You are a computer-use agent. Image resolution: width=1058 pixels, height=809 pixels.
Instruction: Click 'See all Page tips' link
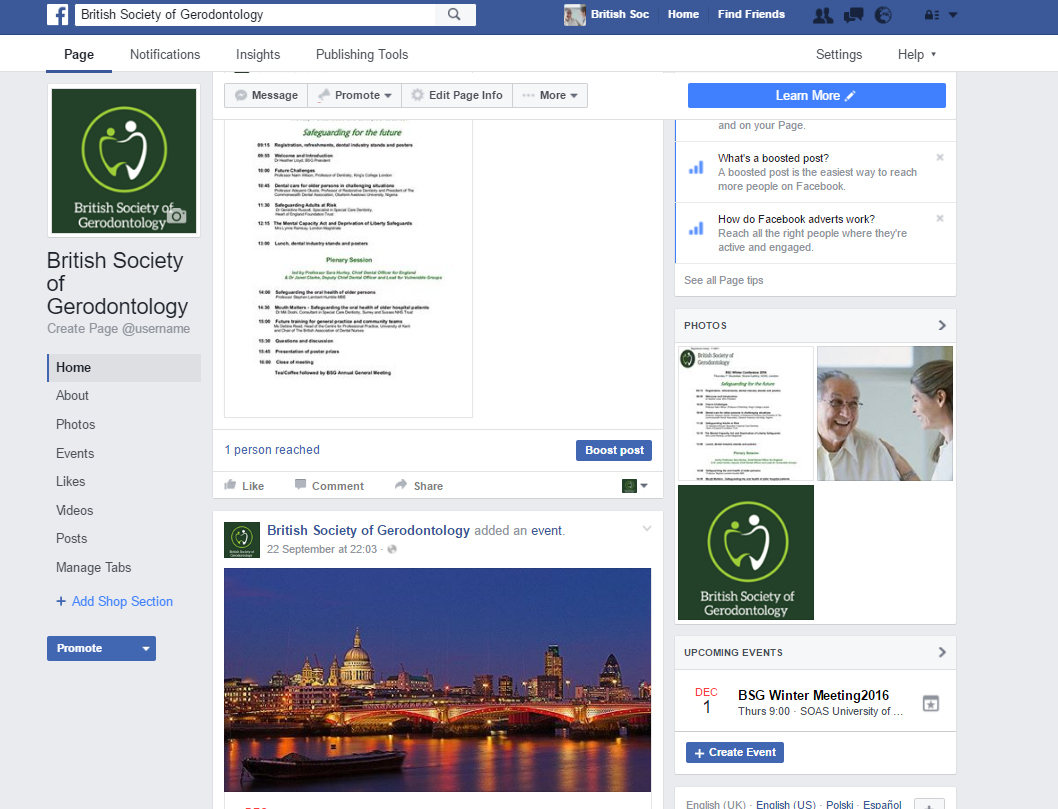coord(723,280)
